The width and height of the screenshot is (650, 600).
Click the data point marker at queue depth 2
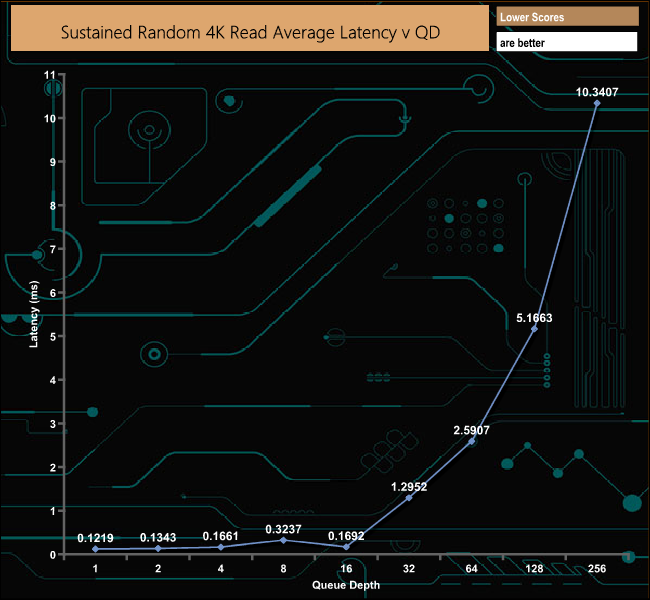point(158,549)
